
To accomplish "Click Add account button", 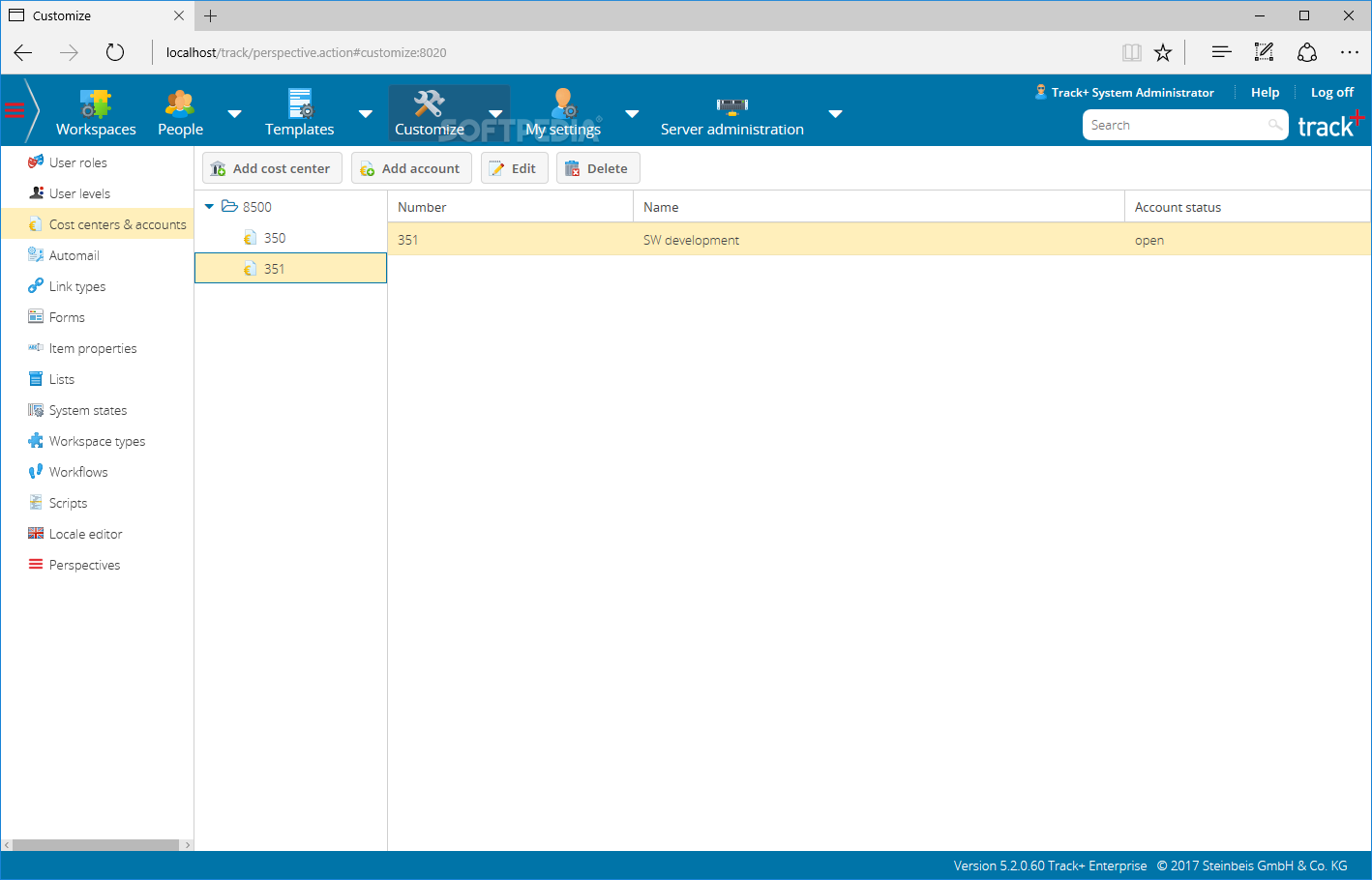I will tap(411, 168).
